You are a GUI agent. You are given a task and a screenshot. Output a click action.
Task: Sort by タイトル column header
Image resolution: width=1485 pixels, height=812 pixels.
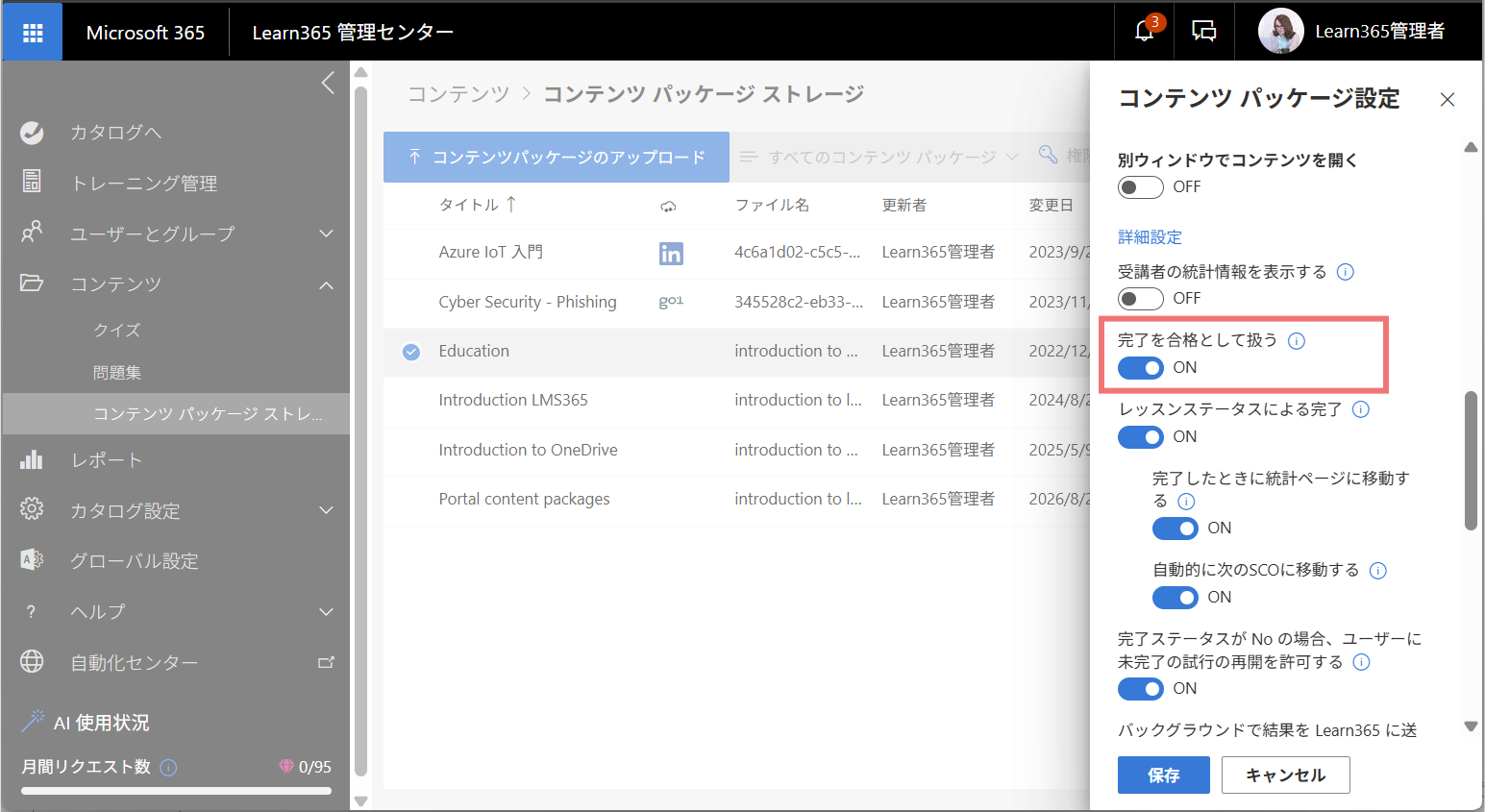(469, 205)
